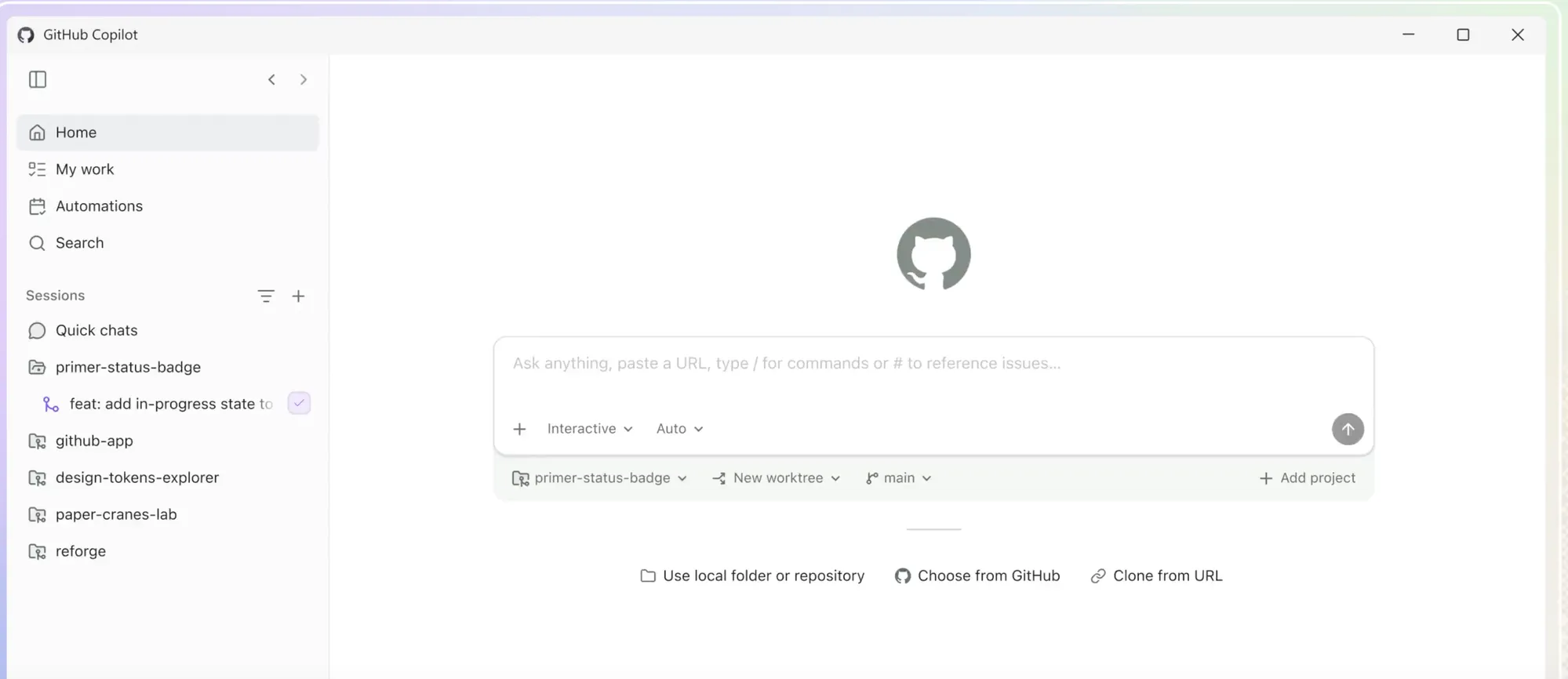Click Clone from URL
This screenshot has height=679, width=1568.
click(1156, 576)
